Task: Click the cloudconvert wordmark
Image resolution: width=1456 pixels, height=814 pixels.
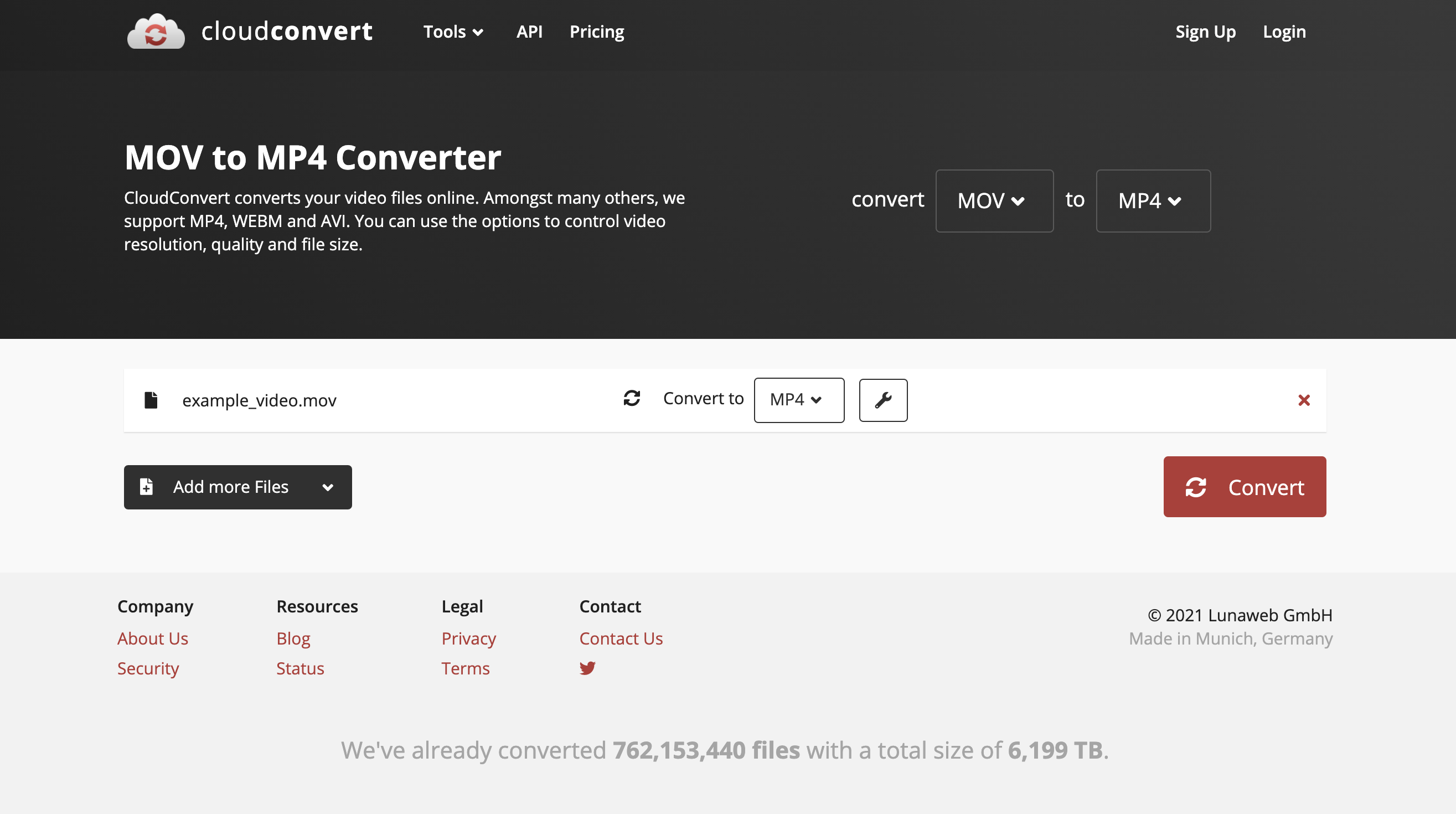Action: tap(287, 31)
